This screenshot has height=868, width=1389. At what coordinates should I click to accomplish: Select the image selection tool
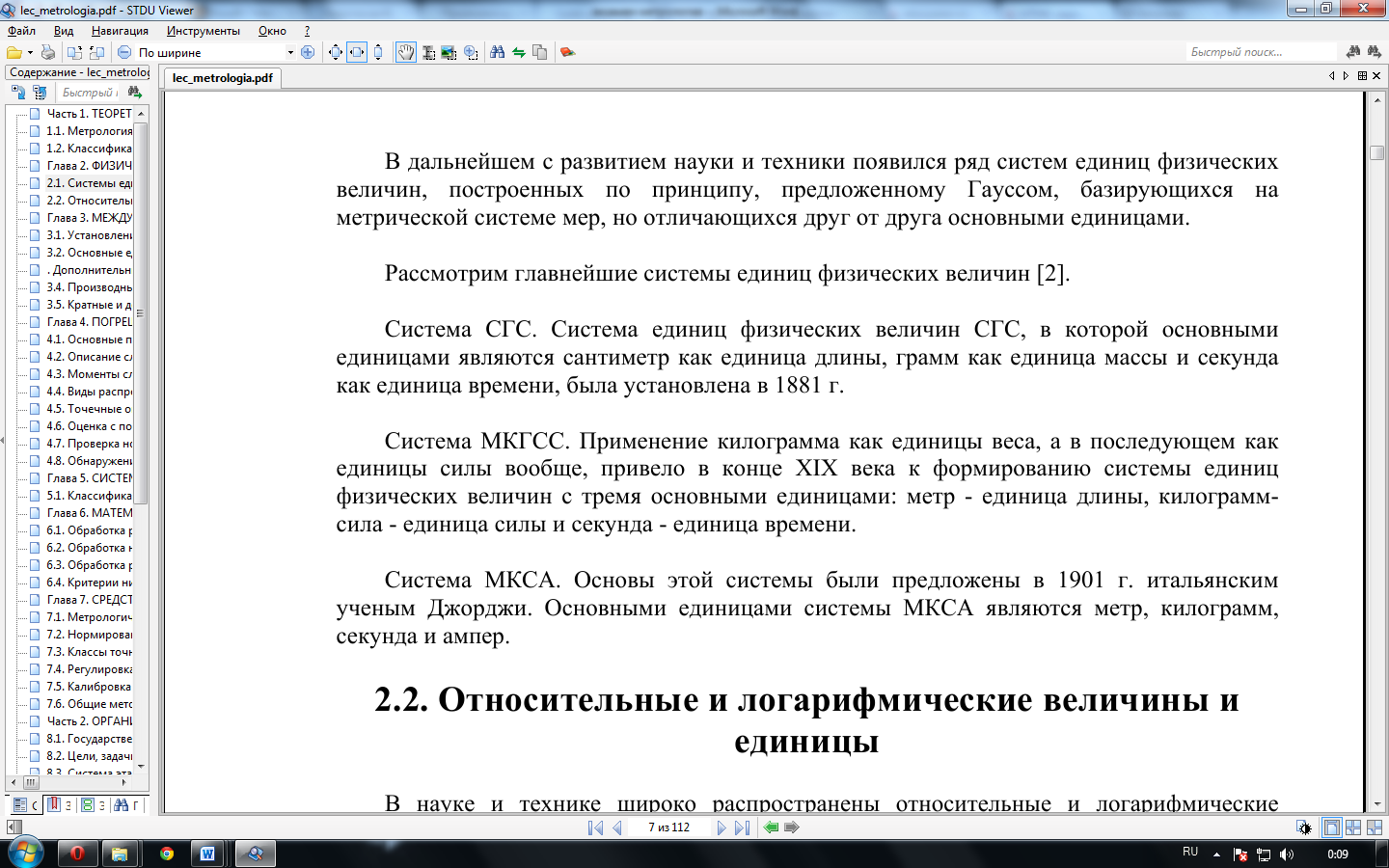(449, 52)
